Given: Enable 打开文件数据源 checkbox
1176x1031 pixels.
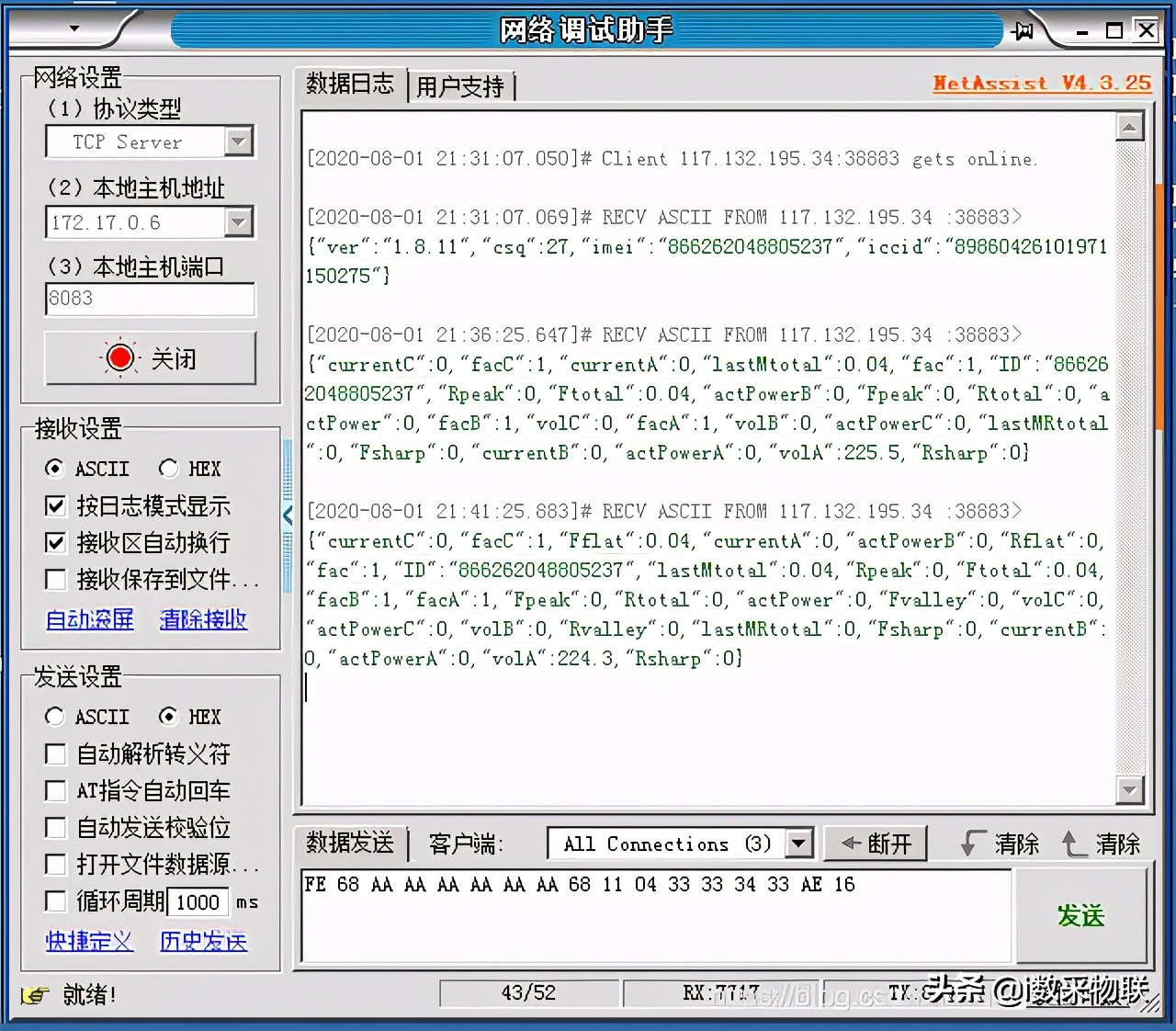Looking at the screenshot, I should click(x=55, y=865).
